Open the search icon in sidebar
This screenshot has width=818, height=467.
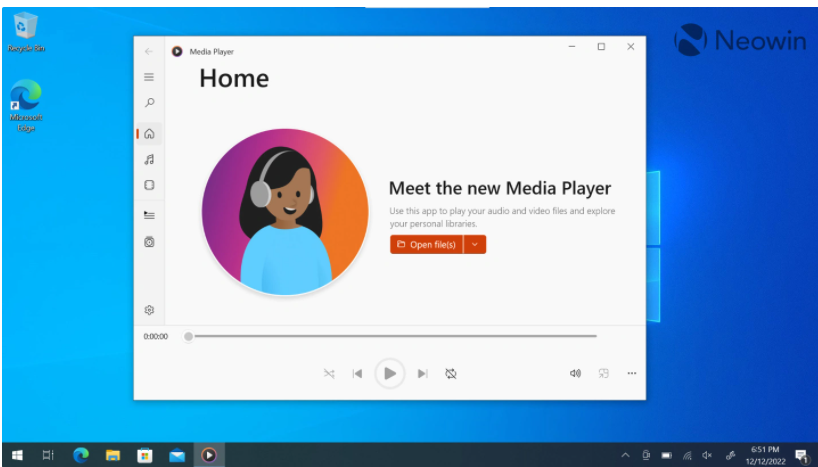pos(149,102)
